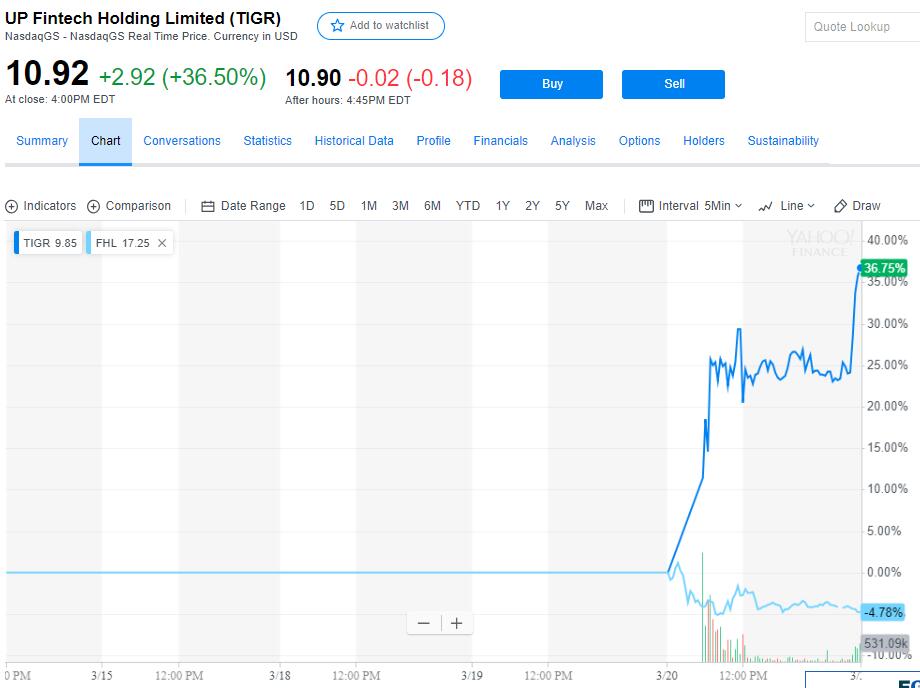Set chart range to 1D
920x688 pixels.
307,206
